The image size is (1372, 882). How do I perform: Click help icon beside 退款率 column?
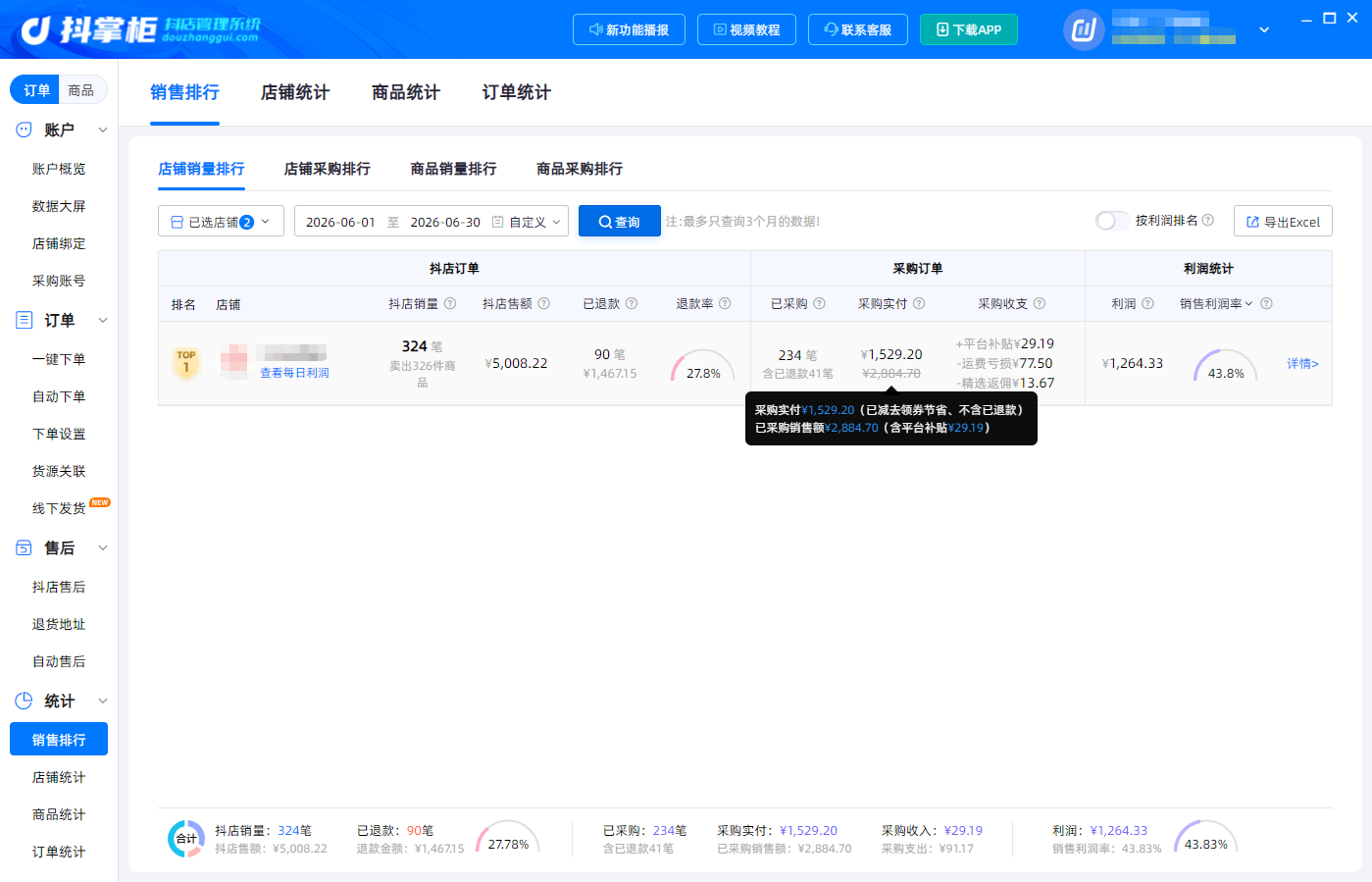pyautogui.click(x=725, y=304)
